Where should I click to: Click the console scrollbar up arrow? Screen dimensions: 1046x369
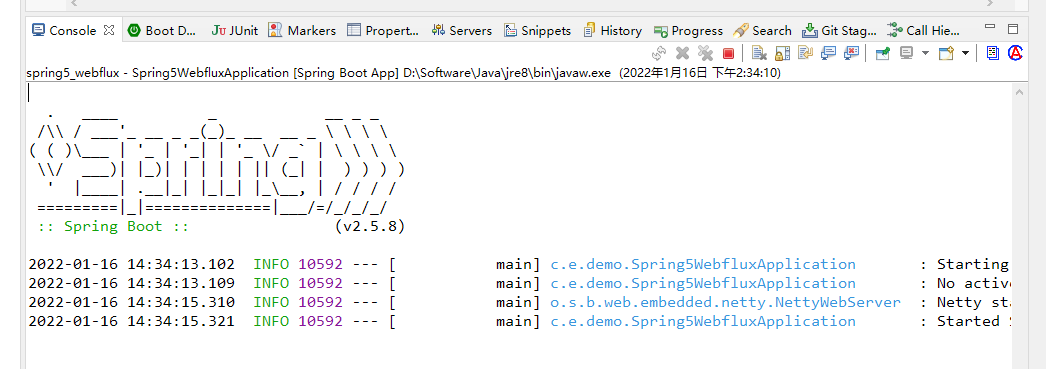1018,93
